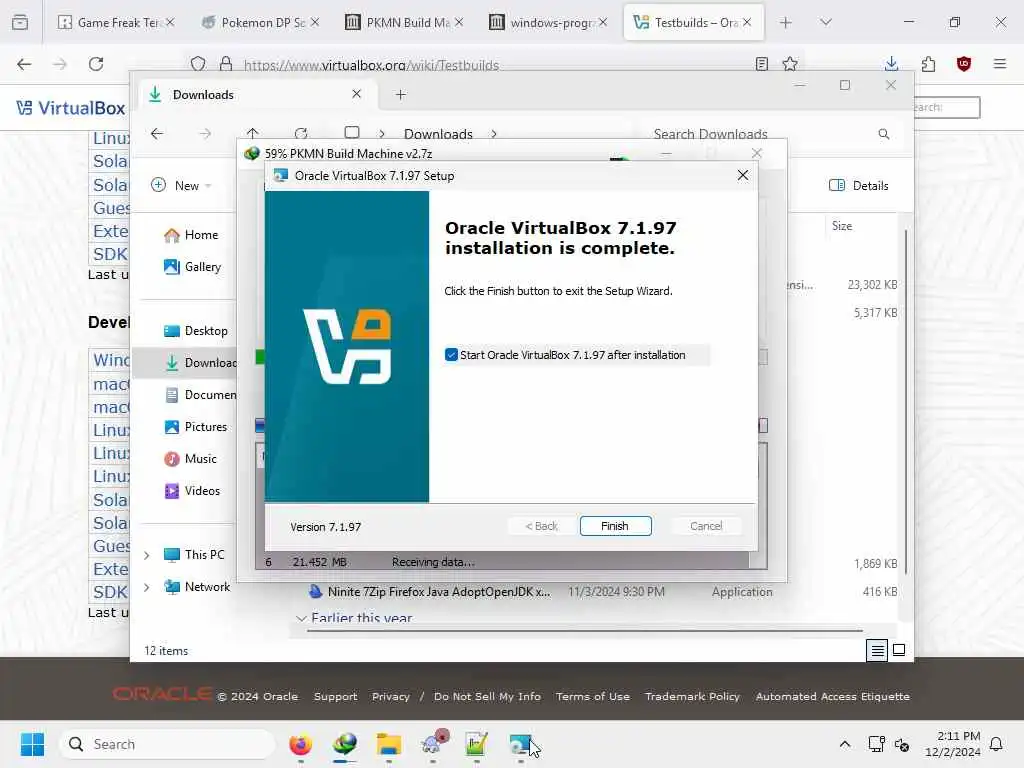This screenshot has height=768, width=1024.
Task: Refresh the Downloads folder view
Action: 301,134
